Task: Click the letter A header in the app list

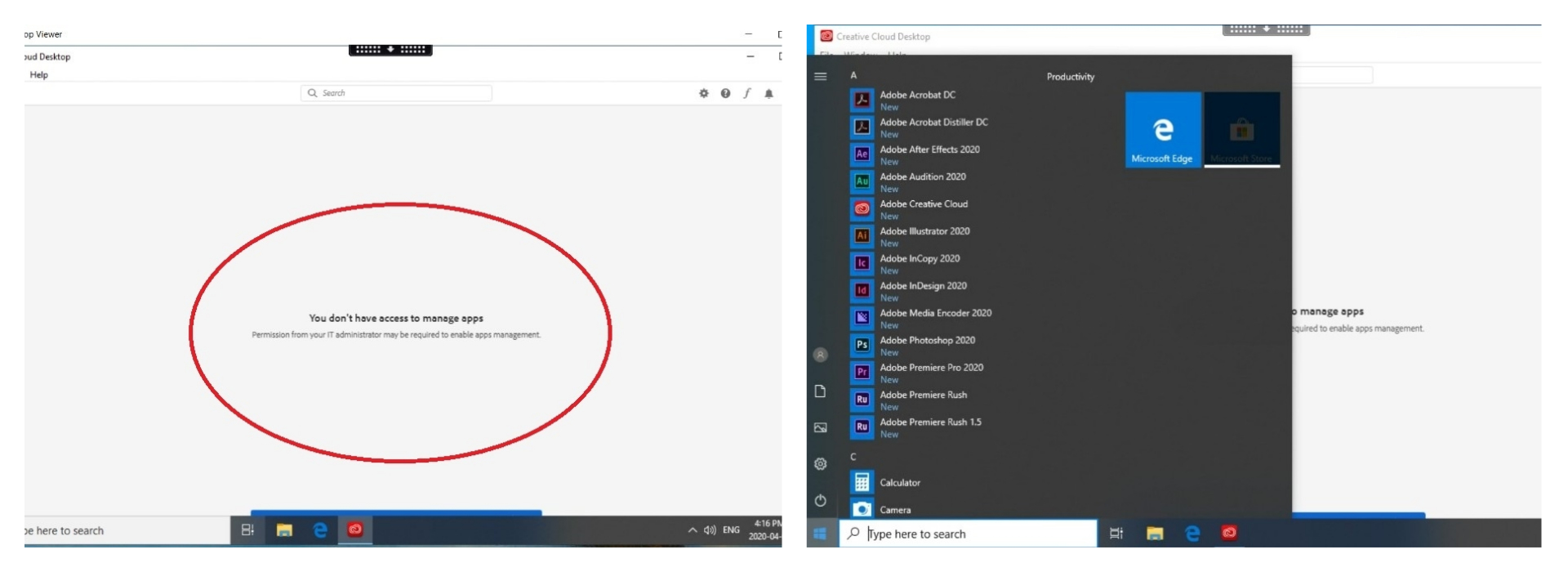Action: click(x=853, y=75)
